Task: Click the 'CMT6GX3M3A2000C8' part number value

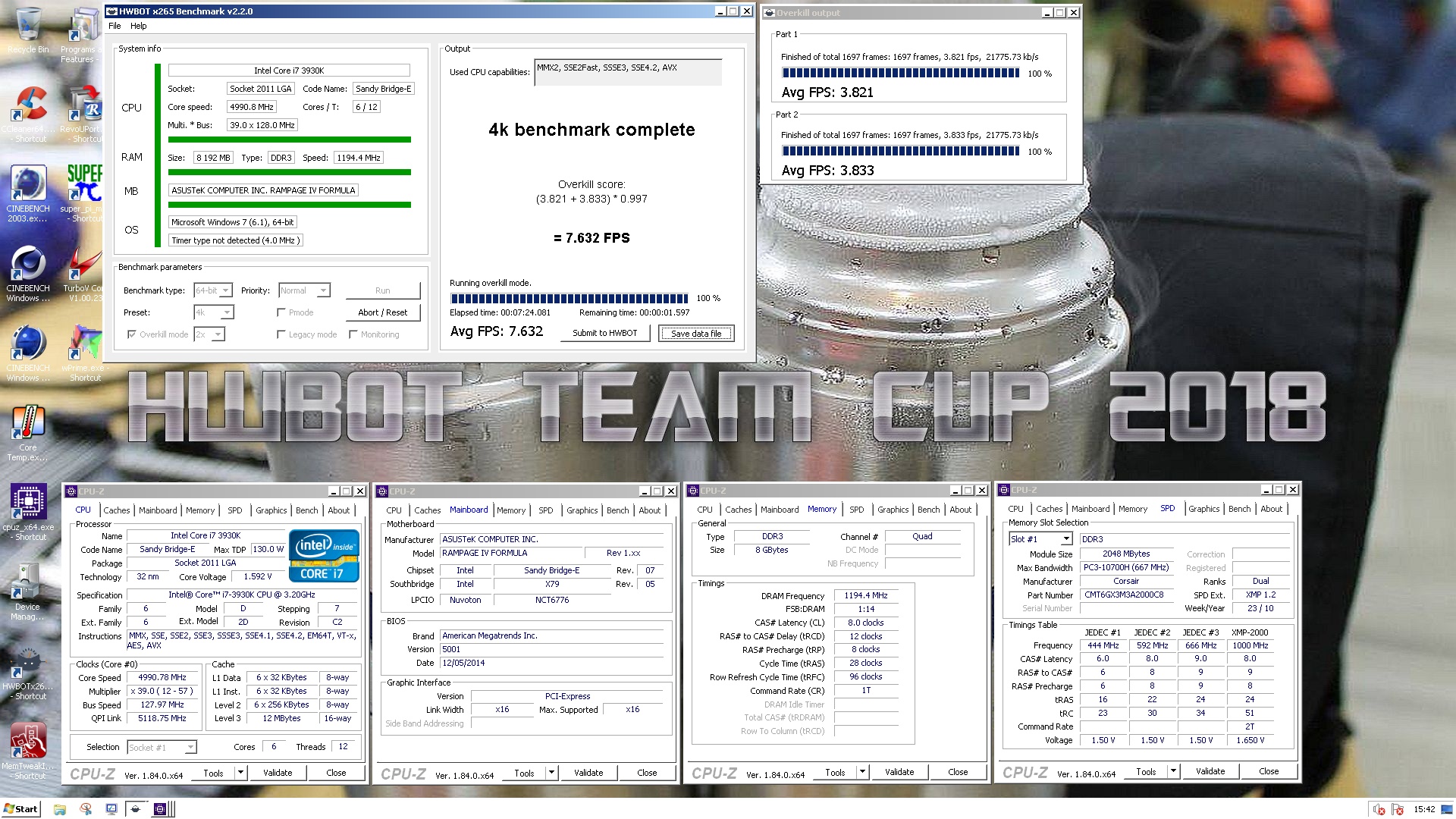Action: click(x=1124, y=595)
